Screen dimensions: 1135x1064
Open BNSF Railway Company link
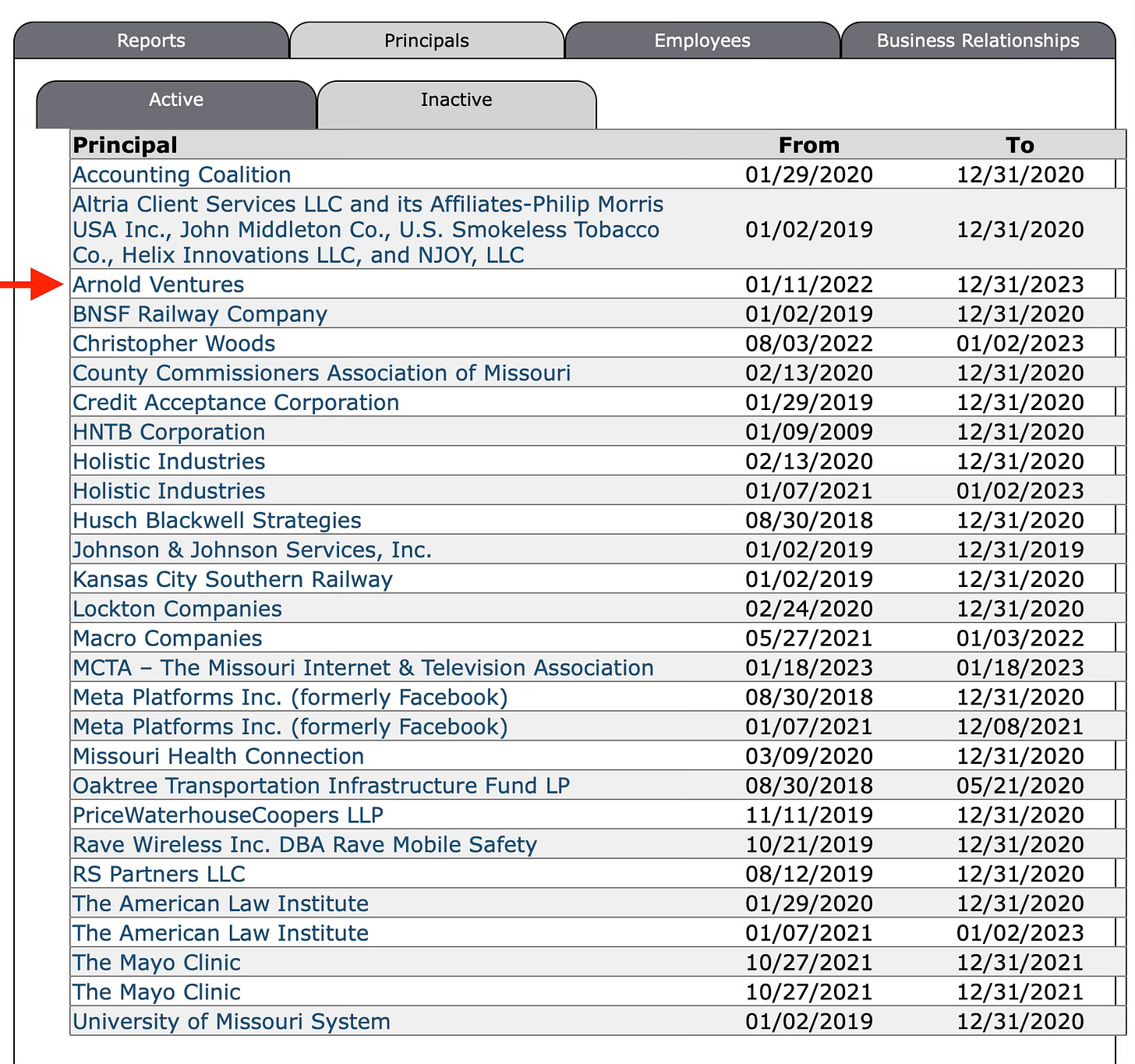click(200, 314)
